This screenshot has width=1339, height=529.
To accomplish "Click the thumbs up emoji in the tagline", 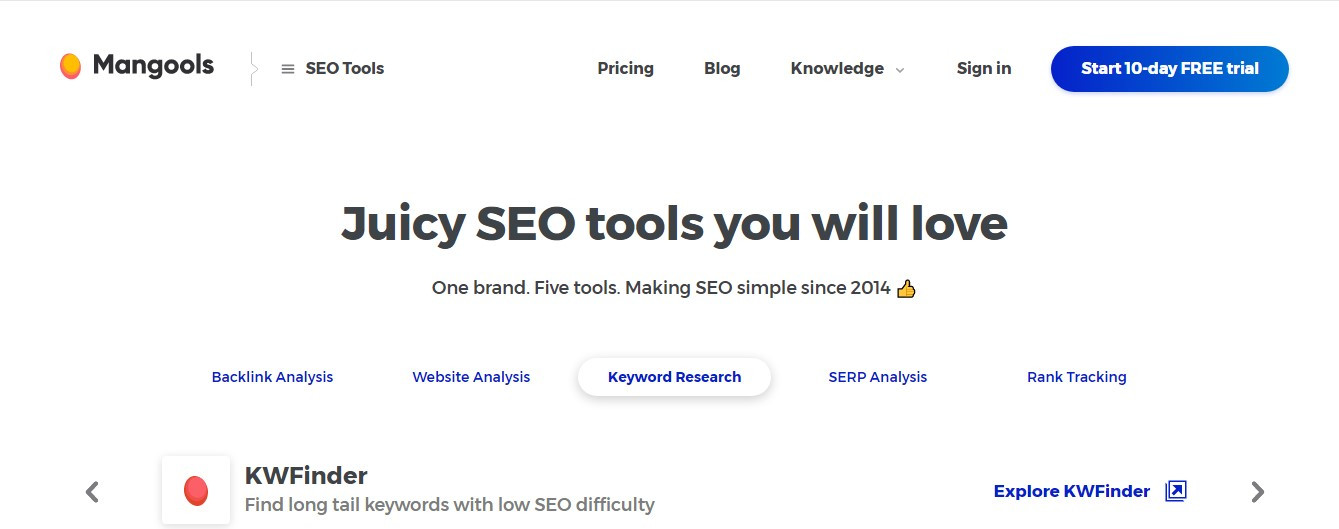I will pyautogui.click(x=906, y=289).
